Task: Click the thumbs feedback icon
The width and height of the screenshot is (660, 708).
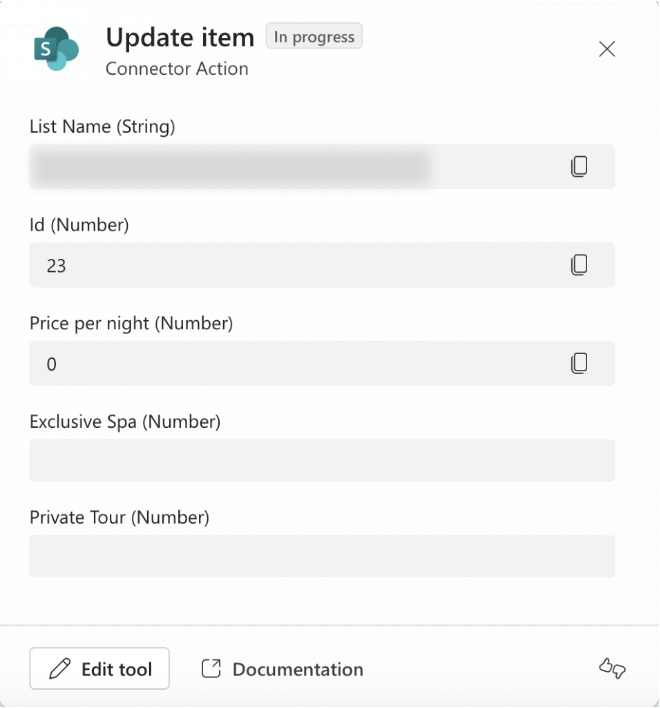Action: 612,669
